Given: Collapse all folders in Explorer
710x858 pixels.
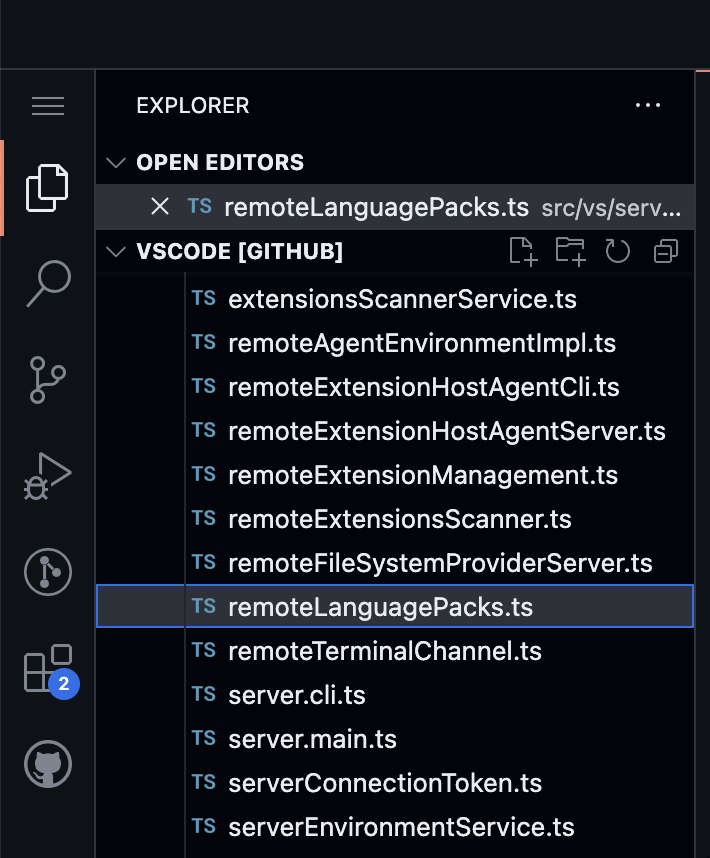Looking at the screenshot, I should point(665,251).
